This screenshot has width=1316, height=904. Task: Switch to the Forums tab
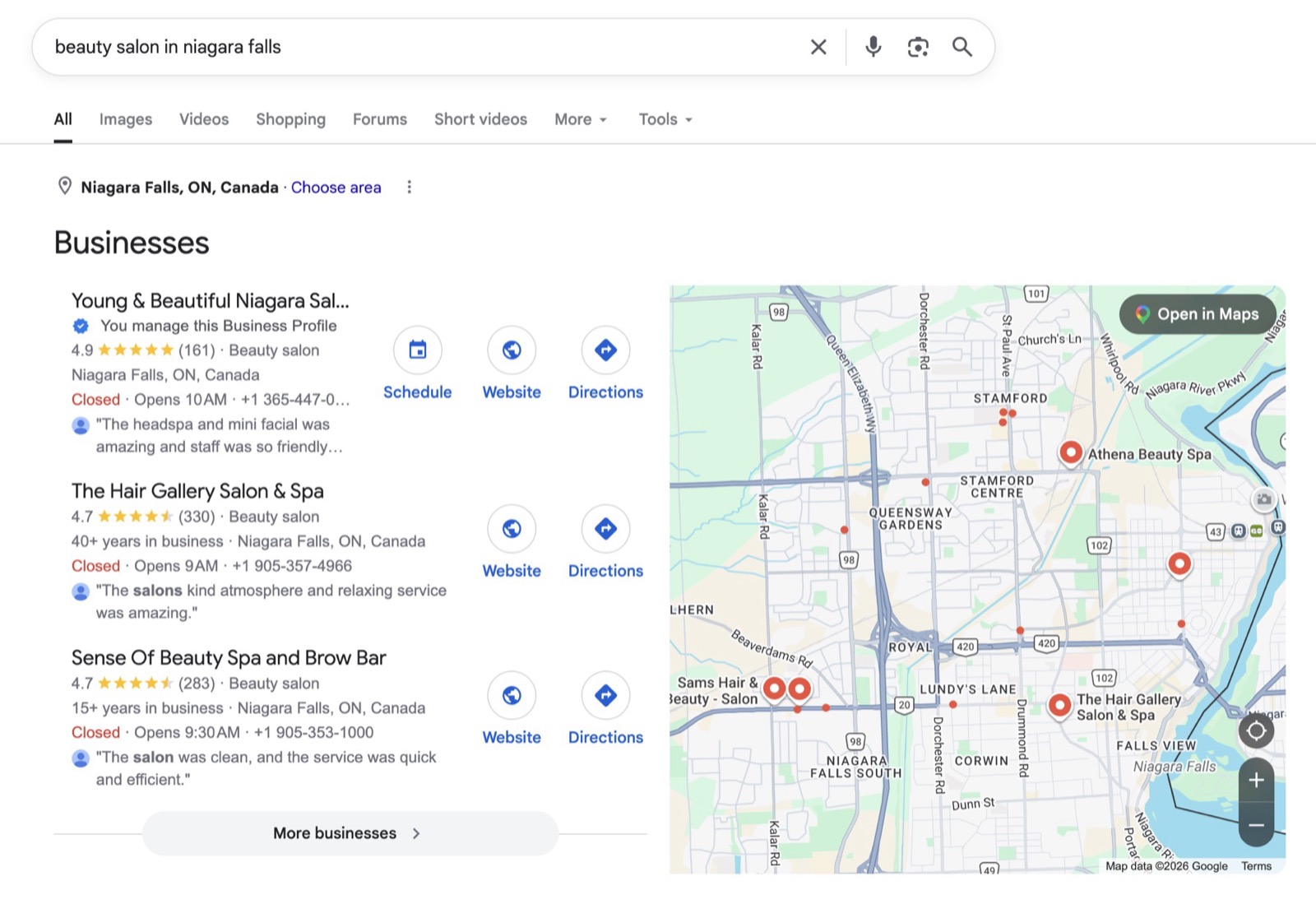tap(380, 119)
